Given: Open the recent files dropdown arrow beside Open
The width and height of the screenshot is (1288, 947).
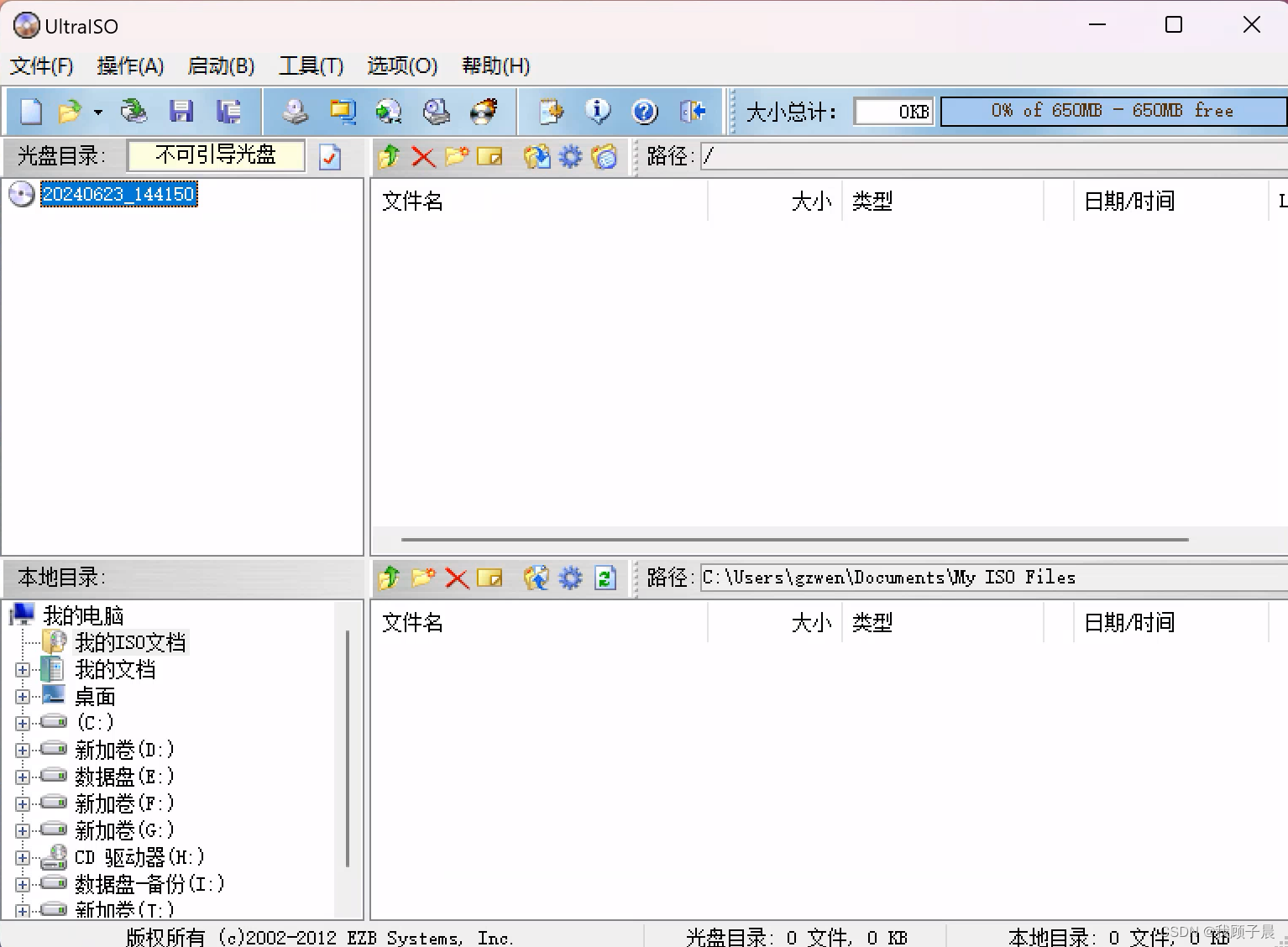Looking at the screenshot, I should click(98, 112).
